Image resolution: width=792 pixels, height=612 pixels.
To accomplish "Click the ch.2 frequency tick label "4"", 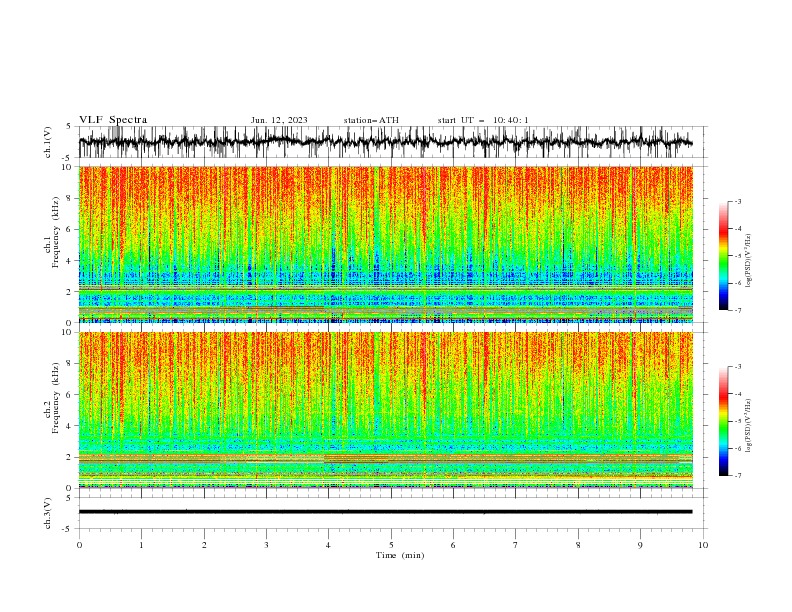I will click(70, 426).
